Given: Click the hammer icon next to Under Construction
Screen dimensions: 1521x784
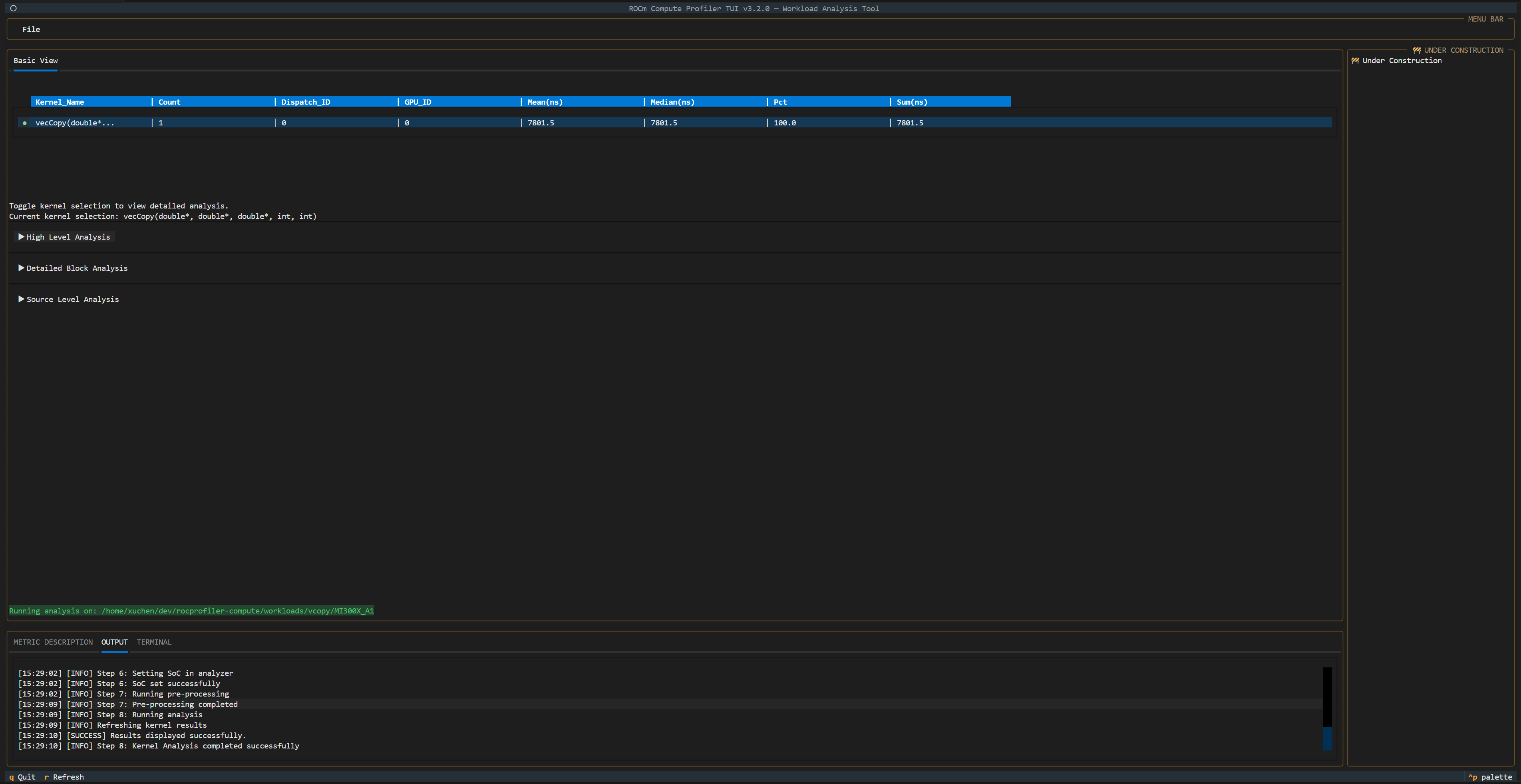Looking at the screenshot, I should click(x=1355, y=60).
